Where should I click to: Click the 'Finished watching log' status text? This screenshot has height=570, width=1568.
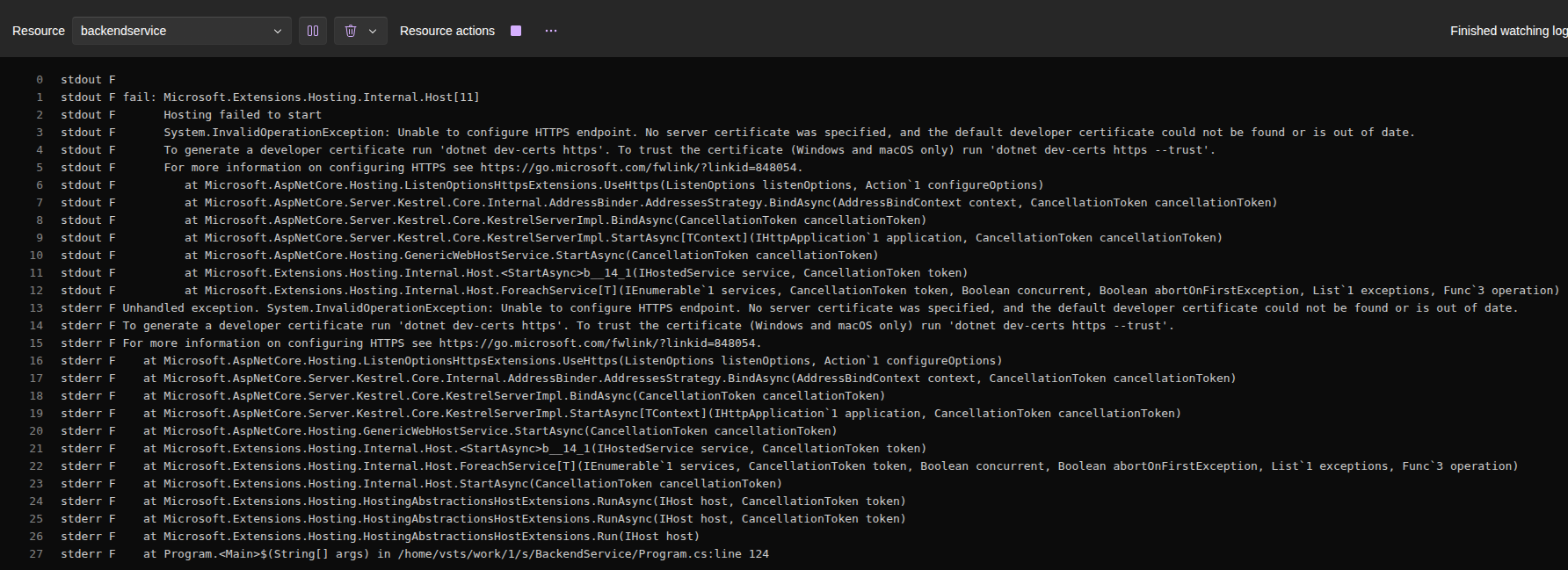(x=1508, y=31)
